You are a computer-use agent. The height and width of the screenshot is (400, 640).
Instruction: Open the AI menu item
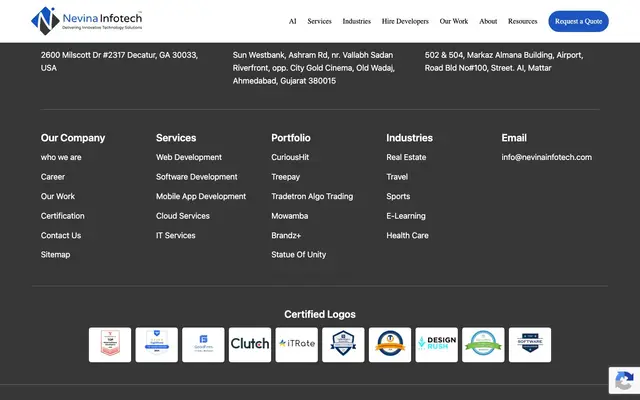click(293, 21)
